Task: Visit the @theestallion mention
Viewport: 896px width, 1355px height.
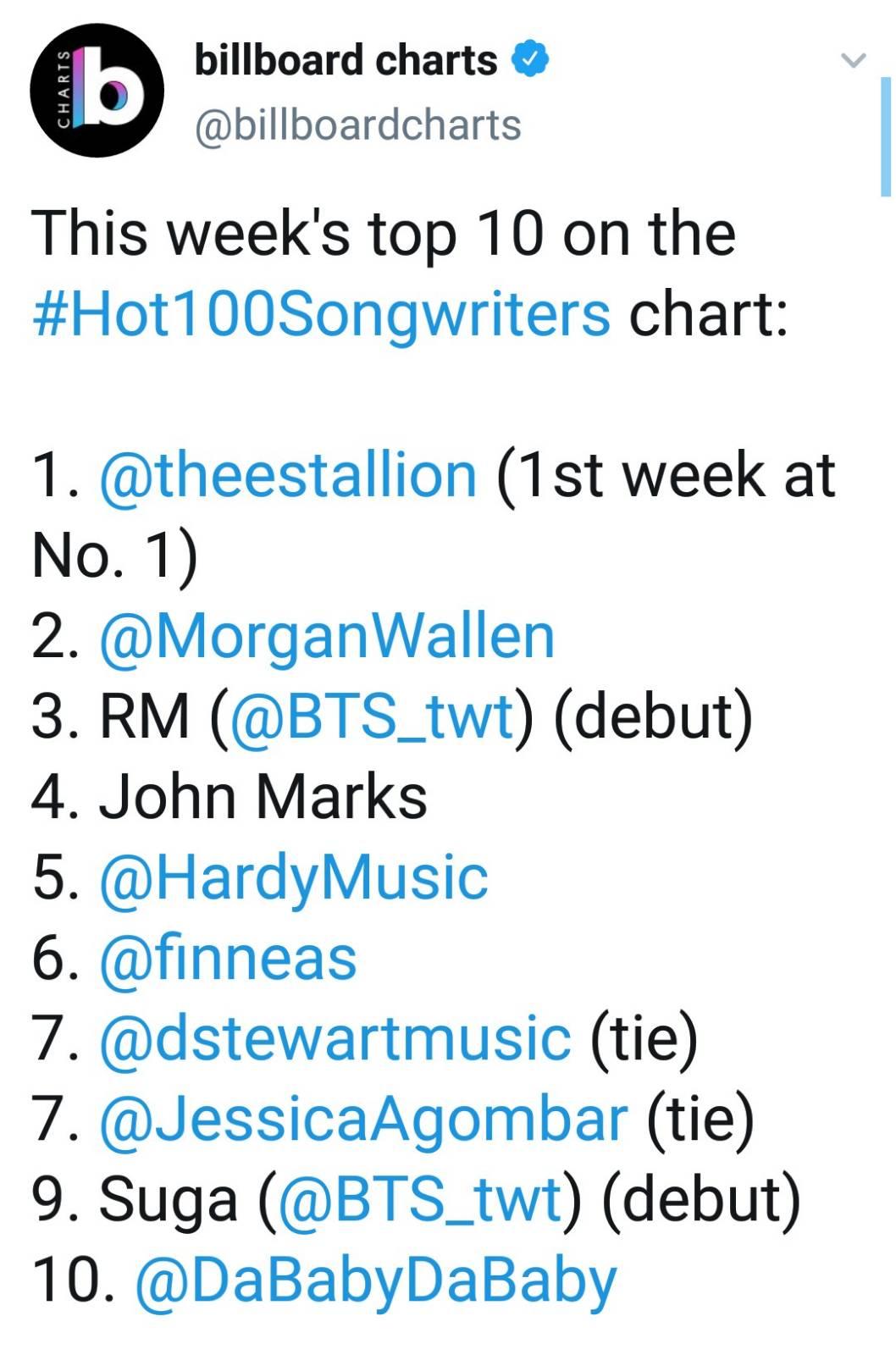Action: pyautogui.click(x=289, y=474)
